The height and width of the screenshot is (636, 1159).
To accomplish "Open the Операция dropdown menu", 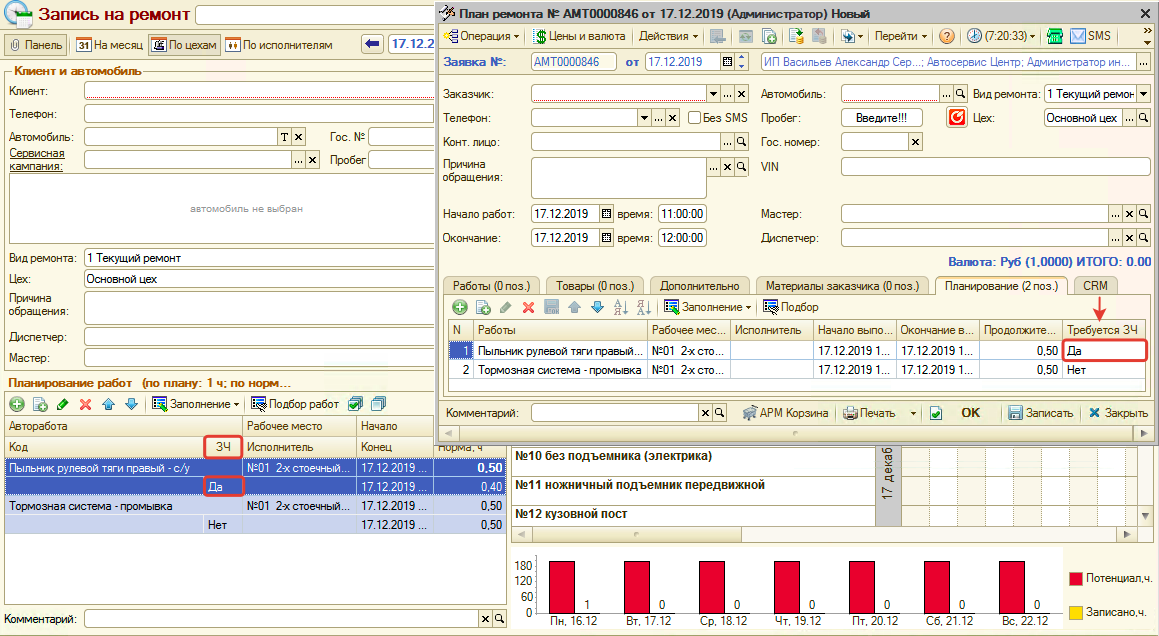I will [x=482, y=36].
